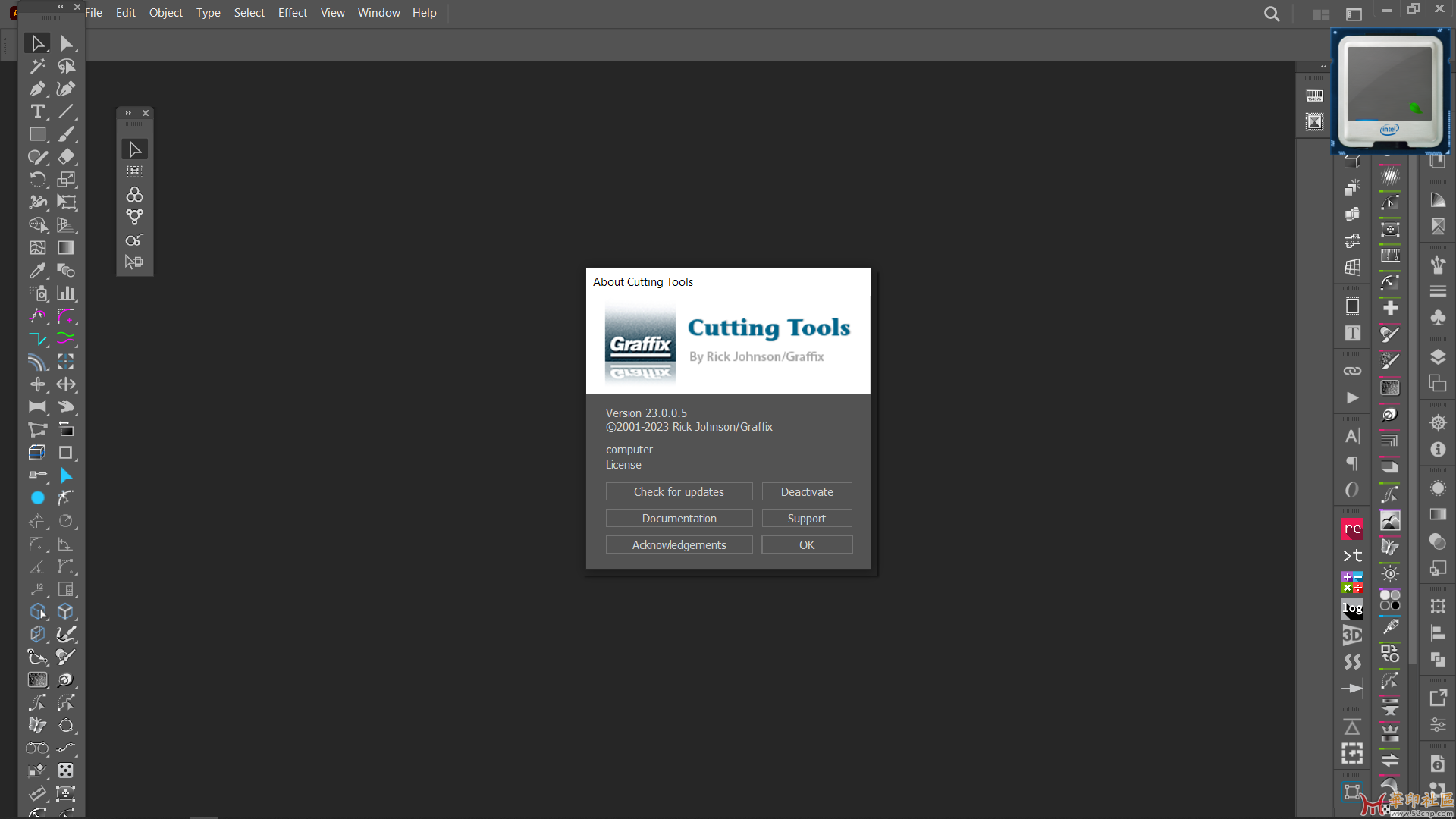Select the Line Segment tool
This screenshot has width=1456, height=819.
66,111
